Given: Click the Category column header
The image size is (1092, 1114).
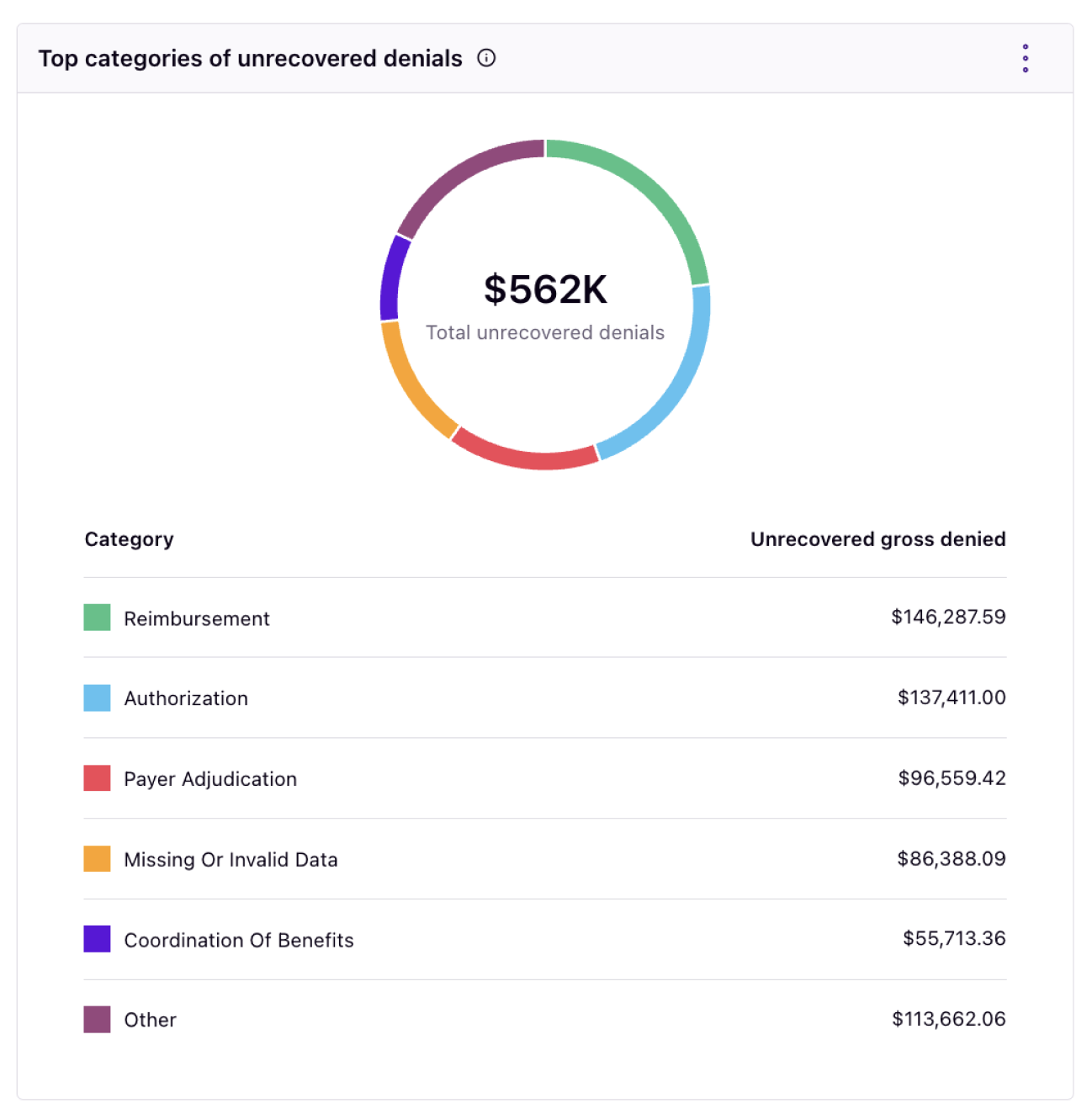Looking at the screenshot, I should (x=129, y=539).
